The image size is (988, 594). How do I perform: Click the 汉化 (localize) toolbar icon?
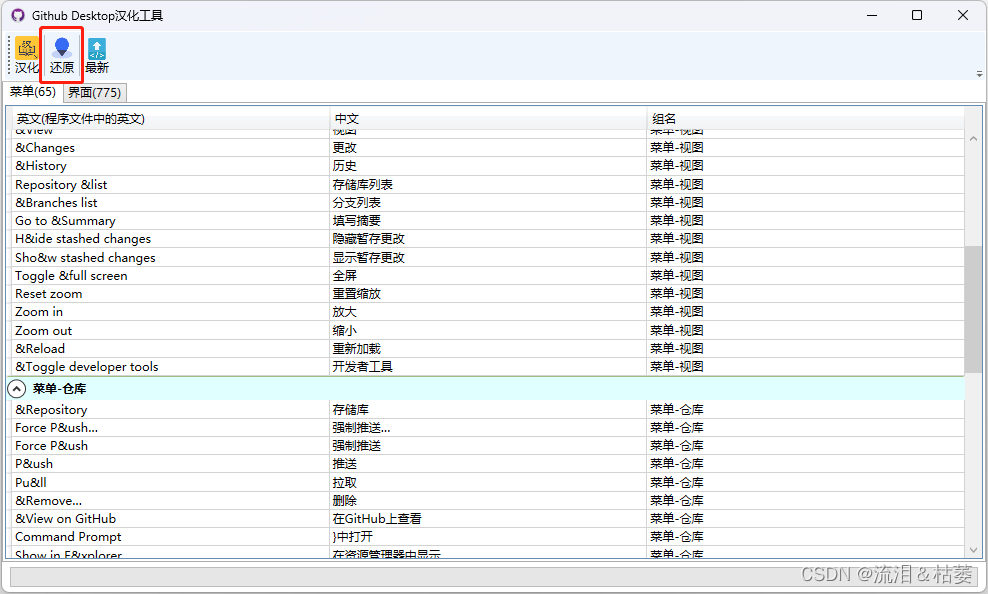point(26,56)
